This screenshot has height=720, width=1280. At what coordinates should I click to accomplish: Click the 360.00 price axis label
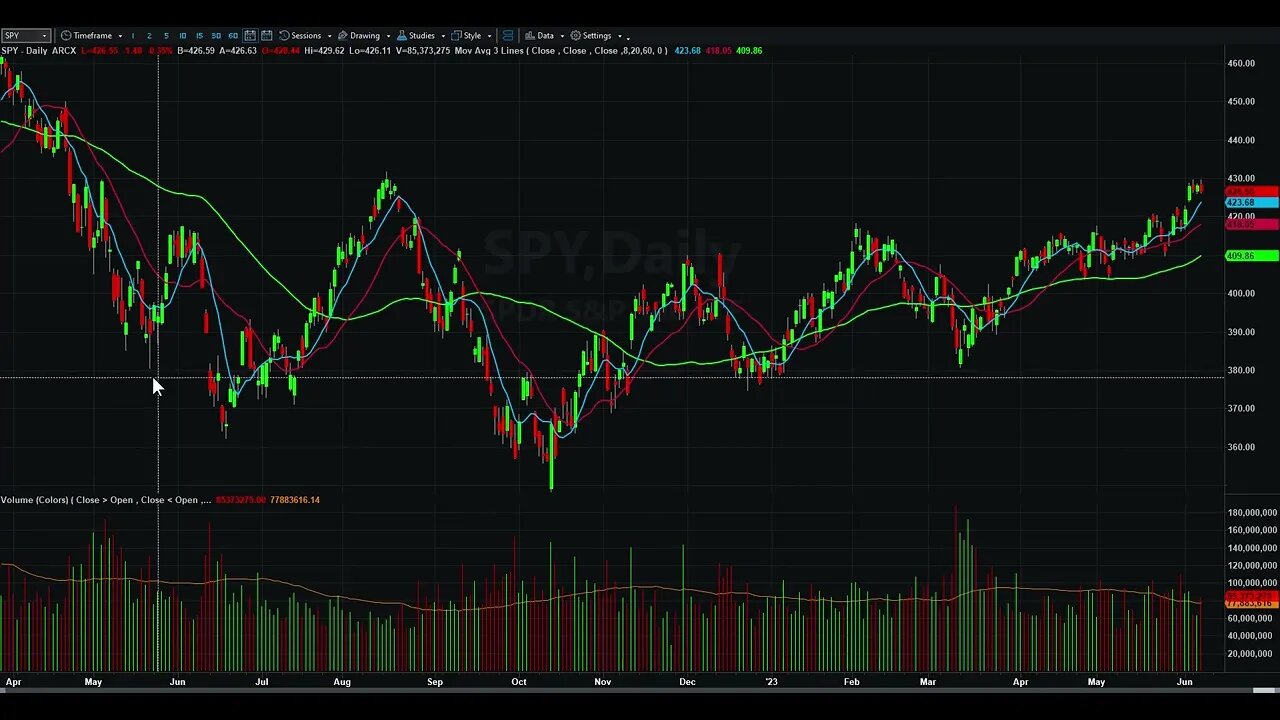pyautogui.click(x=1241, y=447)
